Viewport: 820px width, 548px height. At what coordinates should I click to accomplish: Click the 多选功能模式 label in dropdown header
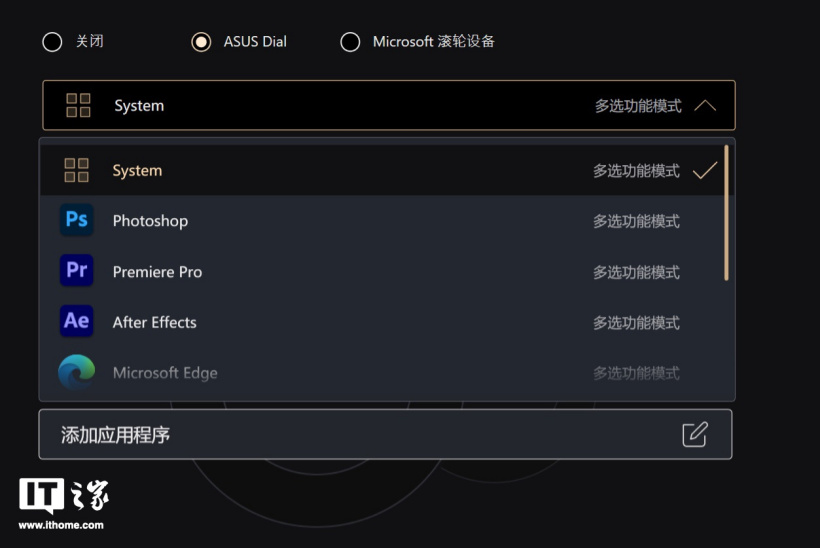click(x=638, y=106)
